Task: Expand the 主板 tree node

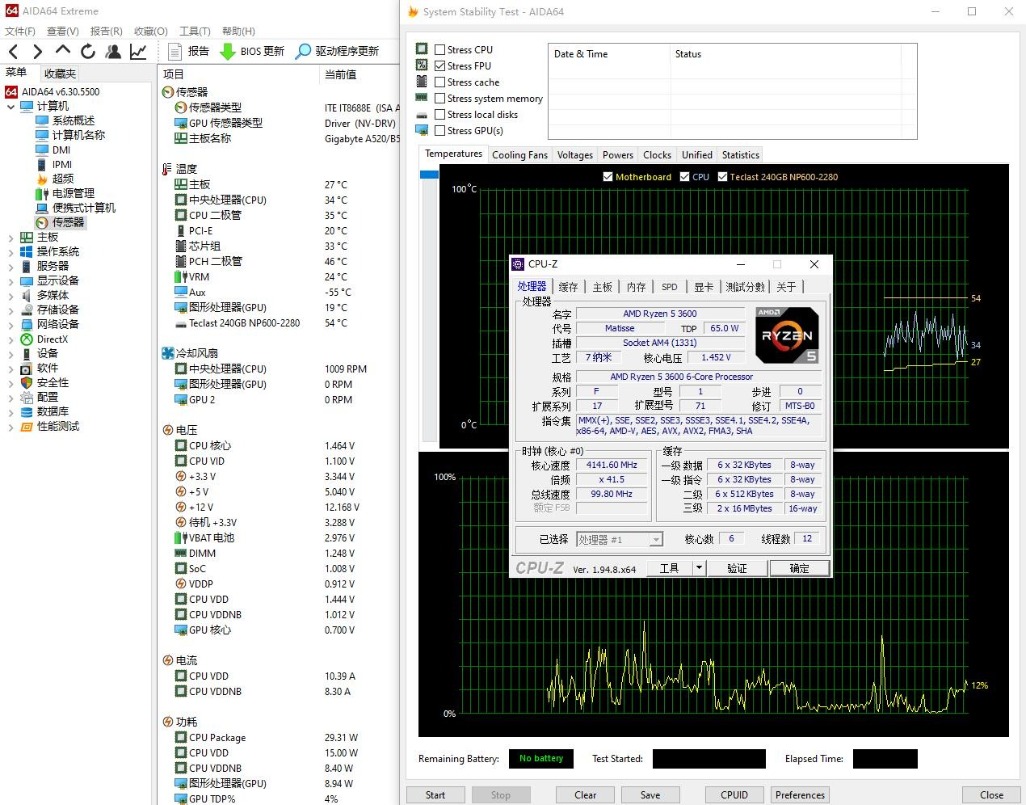Action: point(11,238)
